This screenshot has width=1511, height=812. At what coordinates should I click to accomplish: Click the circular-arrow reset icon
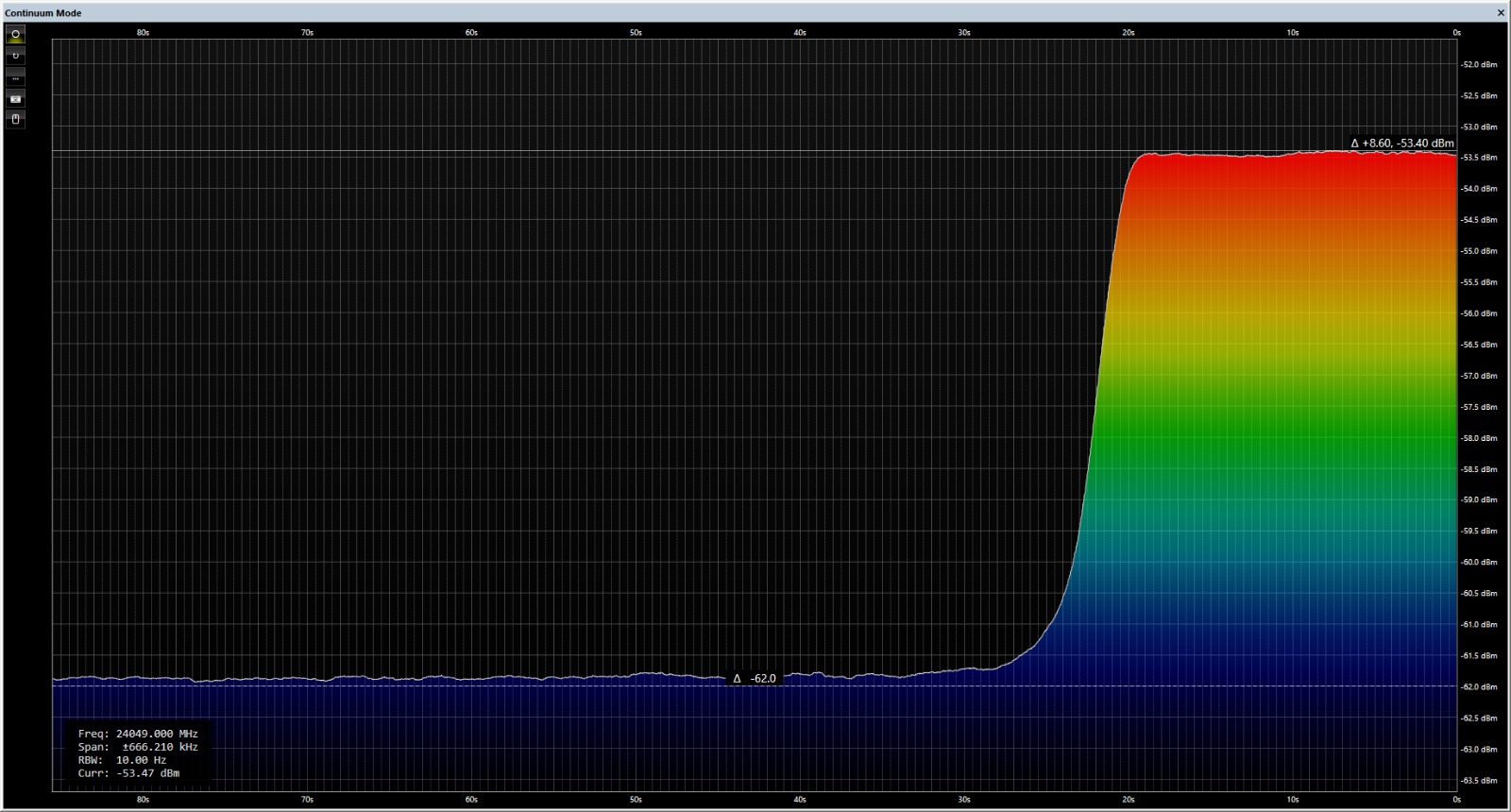[15, 56]
